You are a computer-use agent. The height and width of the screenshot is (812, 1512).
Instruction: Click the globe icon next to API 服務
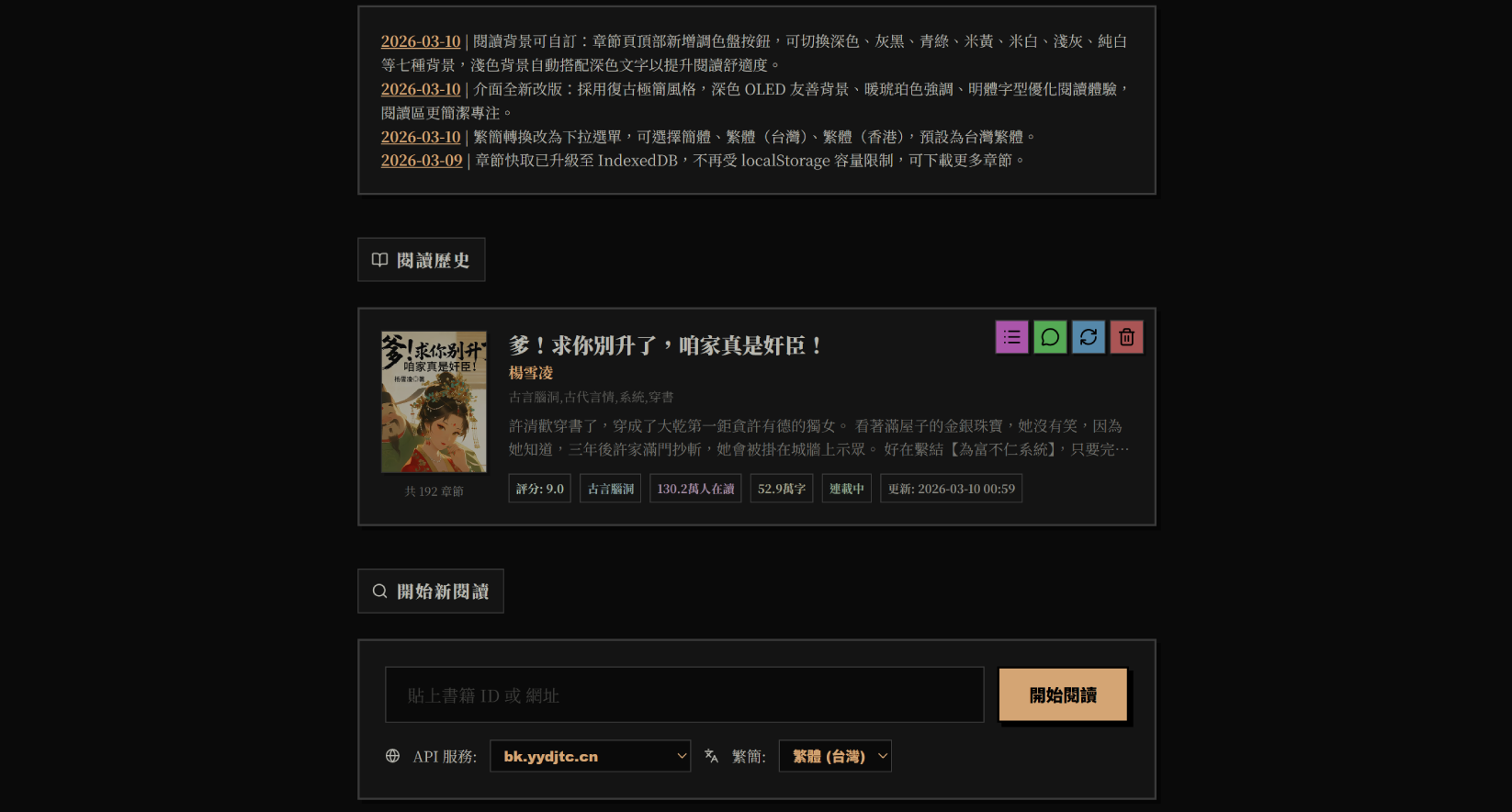(392, 756)
